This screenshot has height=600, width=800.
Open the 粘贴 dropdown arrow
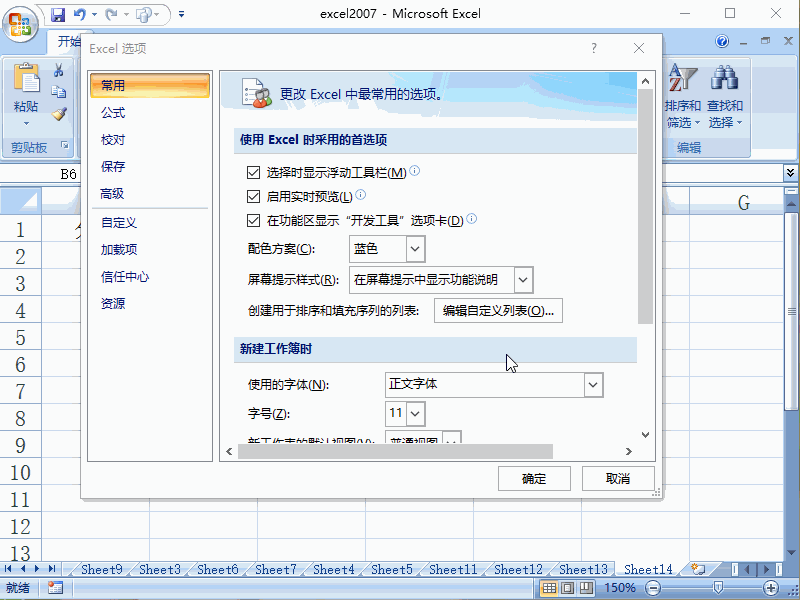click(26, 123)
